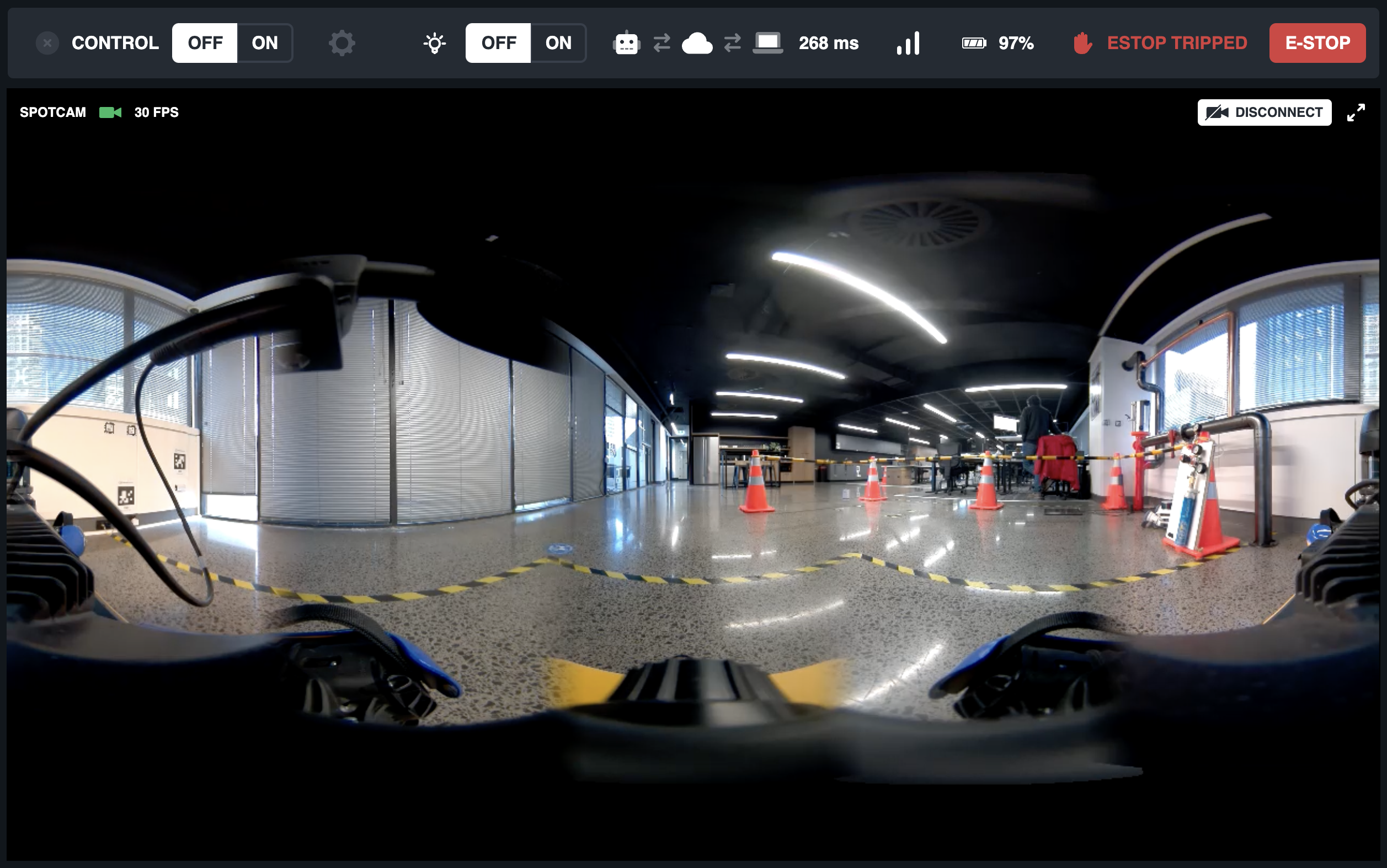The image size is (1387, 868).
Task: Click the 97% battery value
Action: pos(1015,43)
